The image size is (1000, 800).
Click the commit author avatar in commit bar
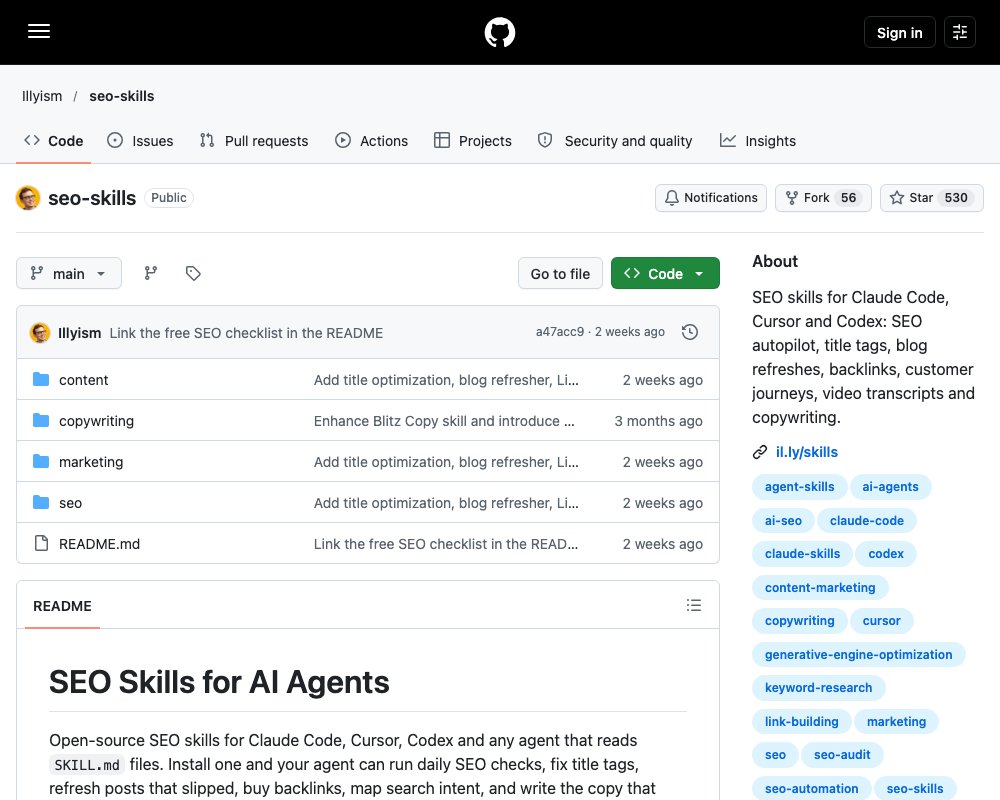40,332
